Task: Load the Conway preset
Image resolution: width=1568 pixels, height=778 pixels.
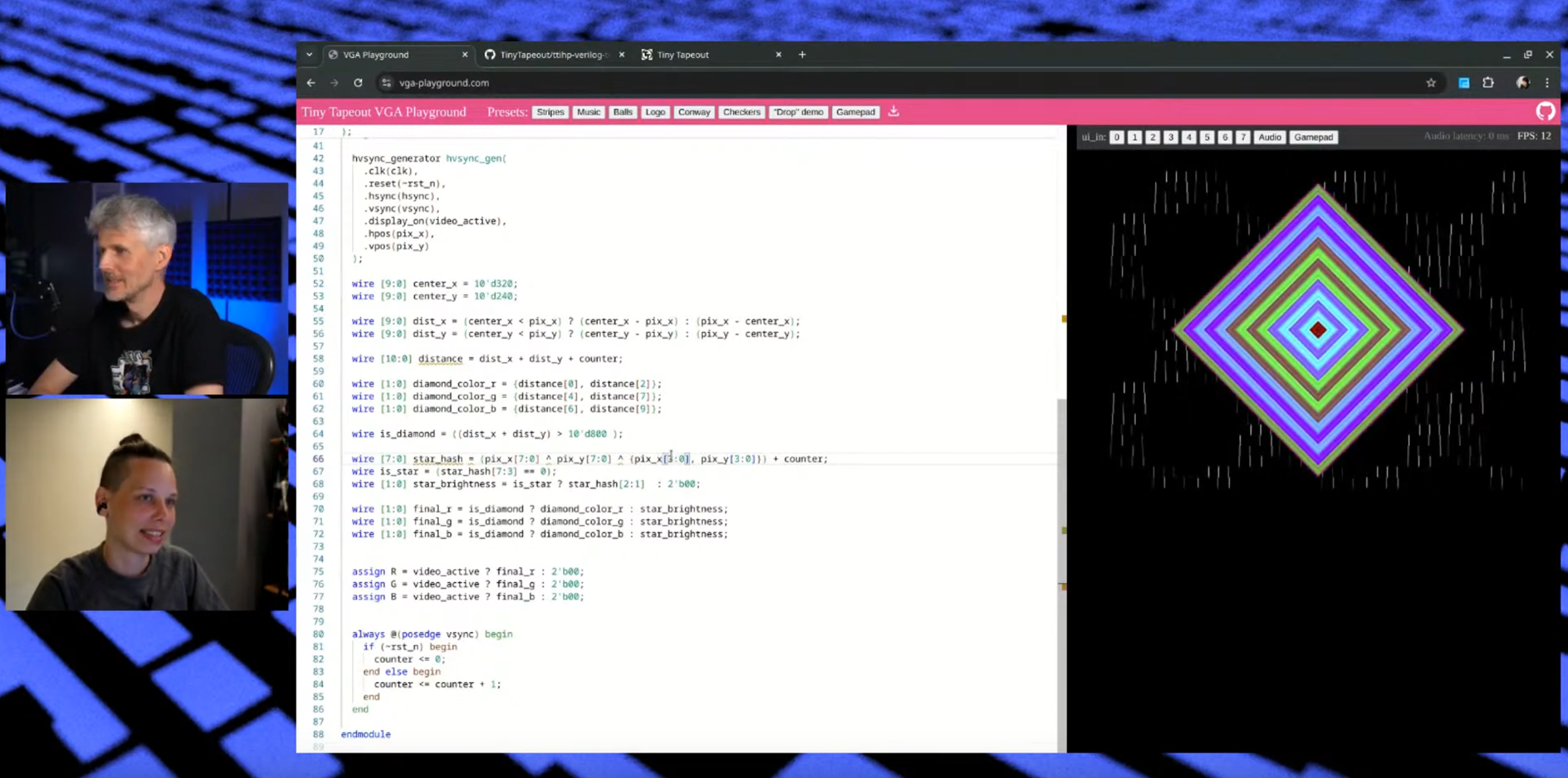Action: click(694, 112)
